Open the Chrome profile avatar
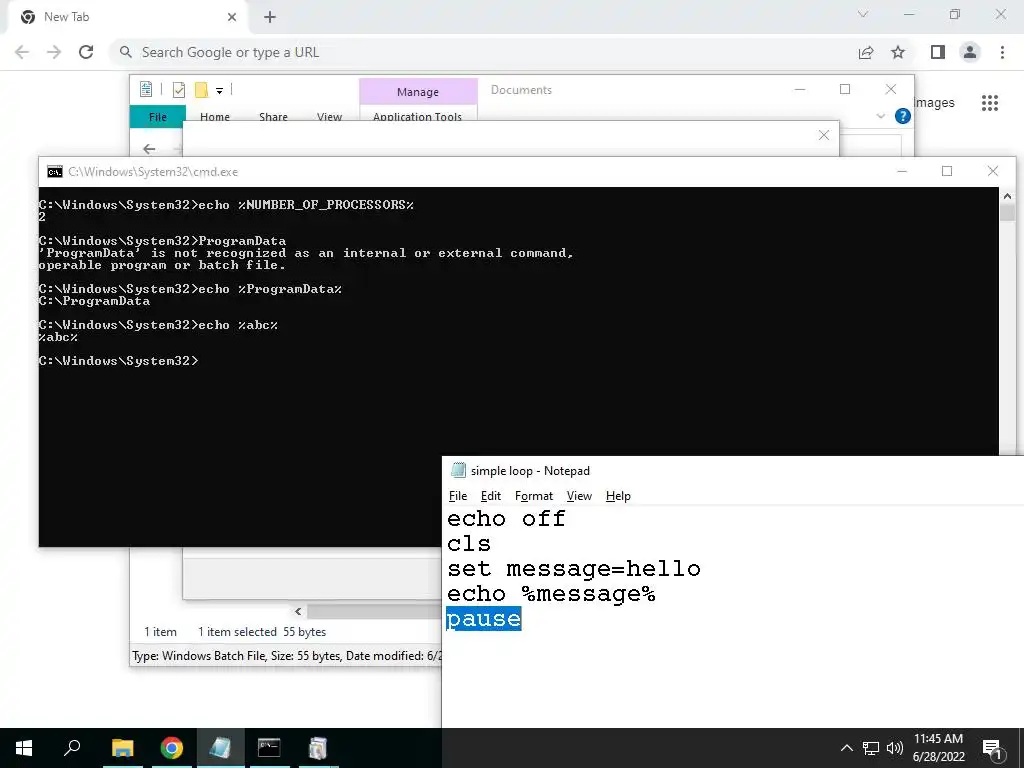The width and height of the screenshot is (1024, 768). (x=970, y=52)
